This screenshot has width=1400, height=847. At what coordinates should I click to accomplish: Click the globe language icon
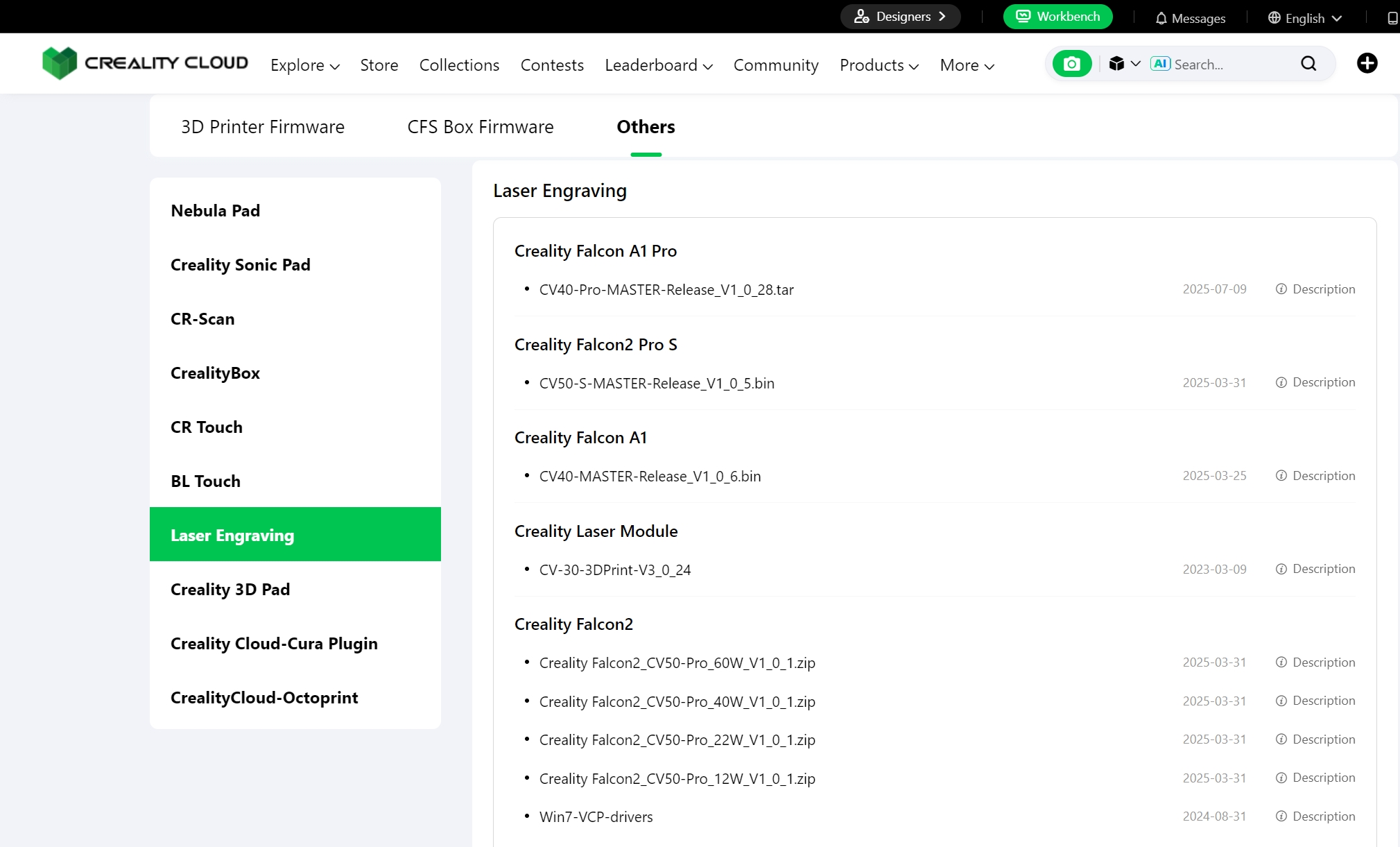[1274, 18]
